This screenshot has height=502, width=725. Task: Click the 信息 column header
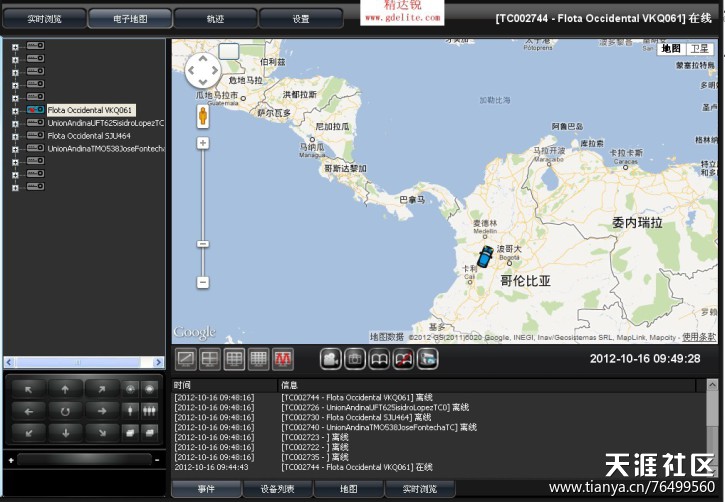tap(487, 385)
